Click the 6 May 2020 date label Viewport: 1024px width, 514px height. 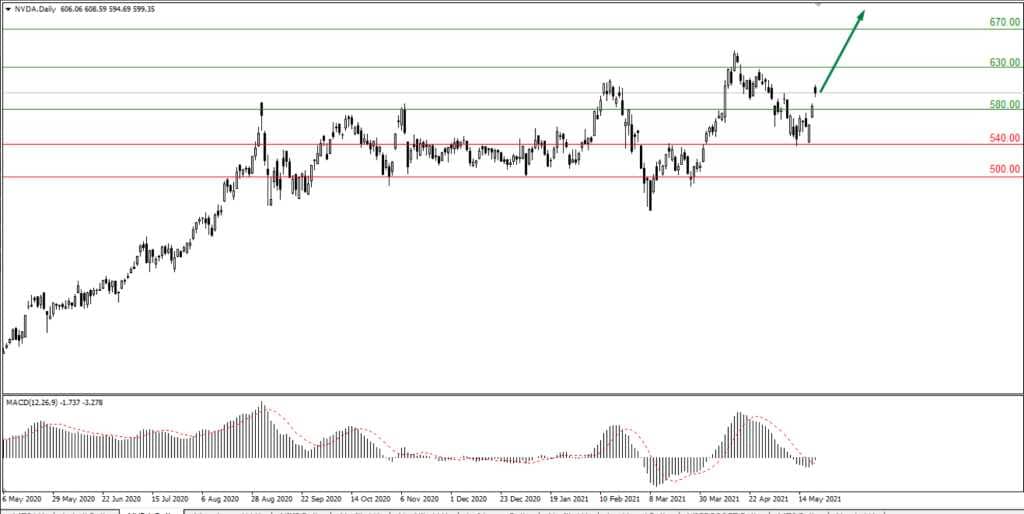tap(23, 496)
